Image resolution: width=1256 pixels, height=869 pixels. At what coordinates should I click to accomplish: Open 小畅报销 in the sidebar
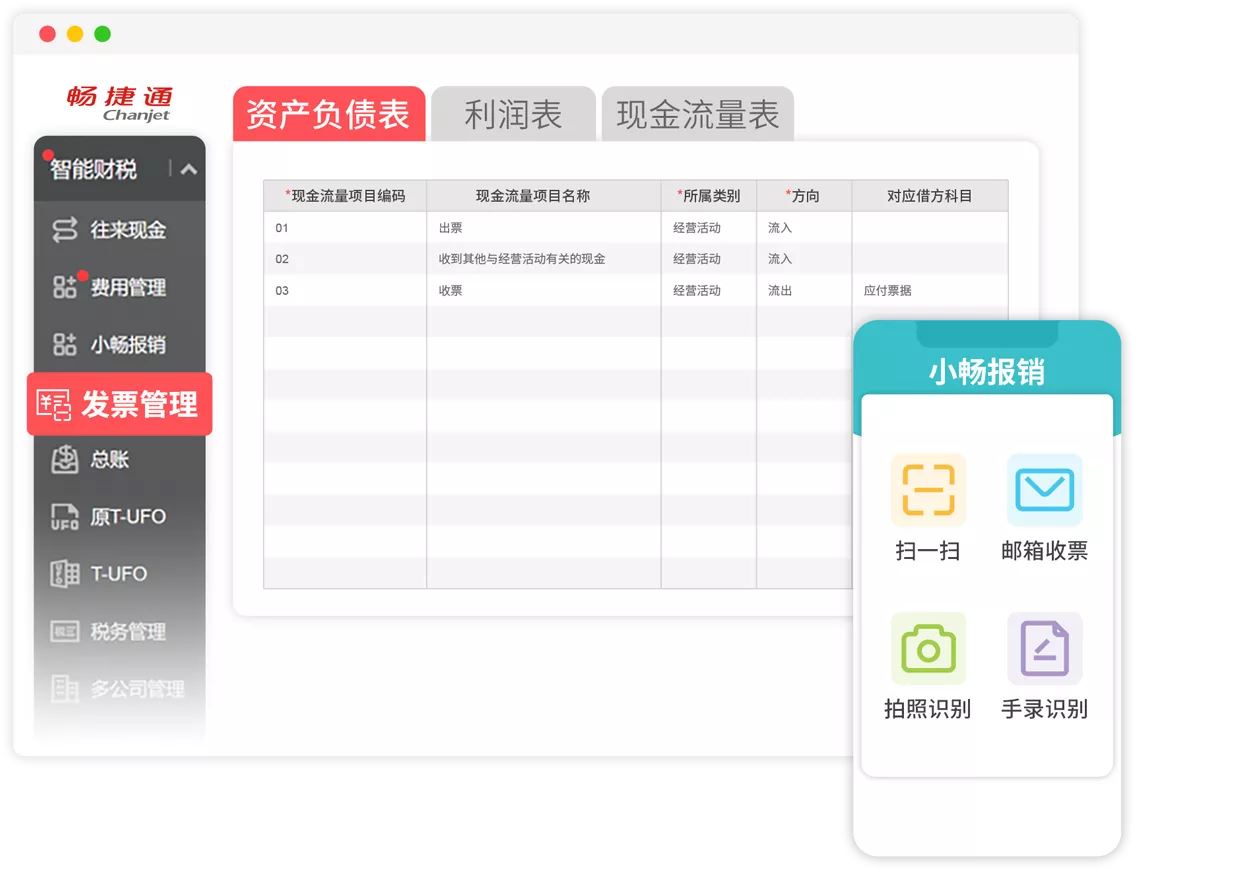point(127,345)
